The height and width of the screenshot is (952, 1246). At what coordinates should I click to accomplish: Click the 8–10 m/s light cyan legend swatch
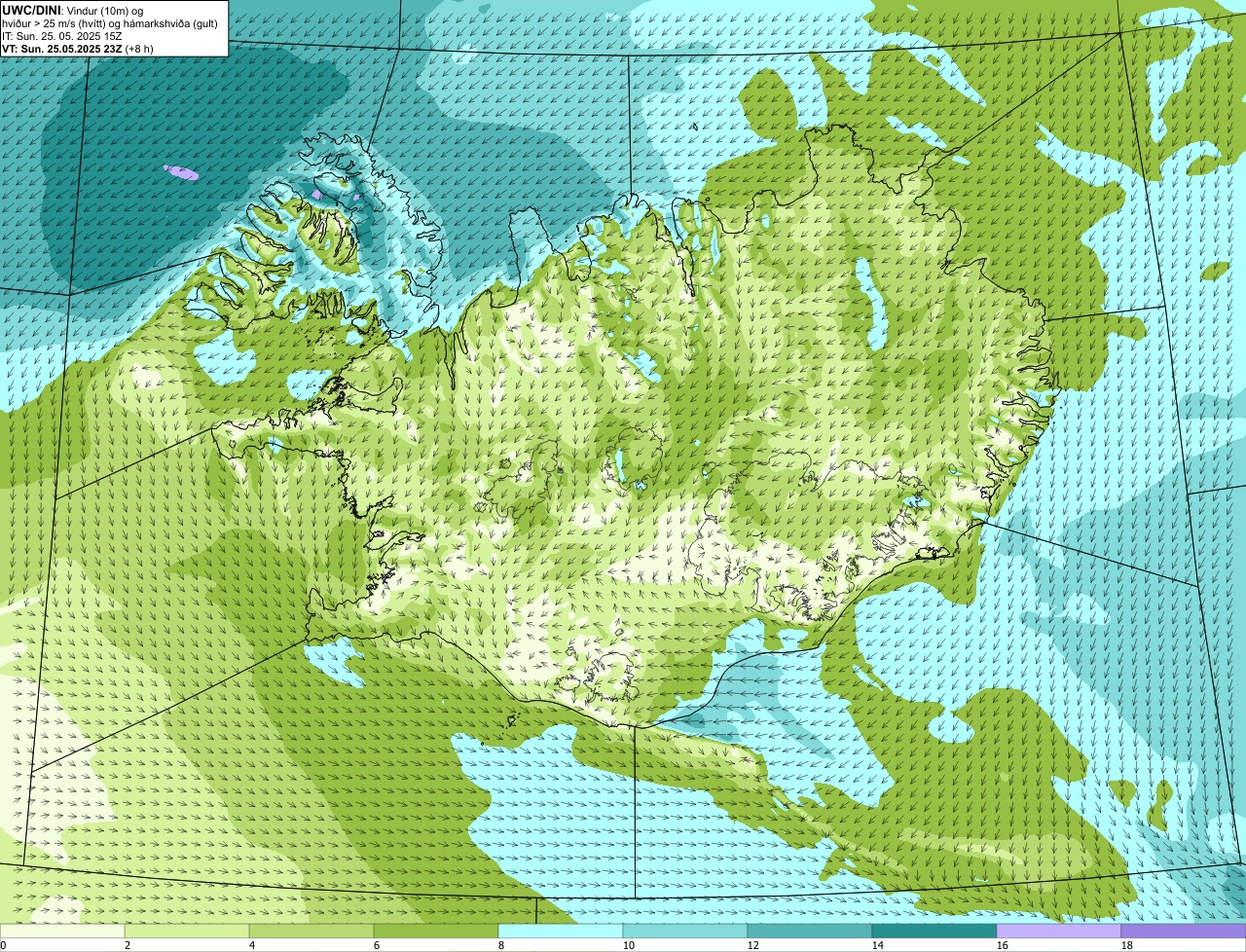[x=561, y=932]
